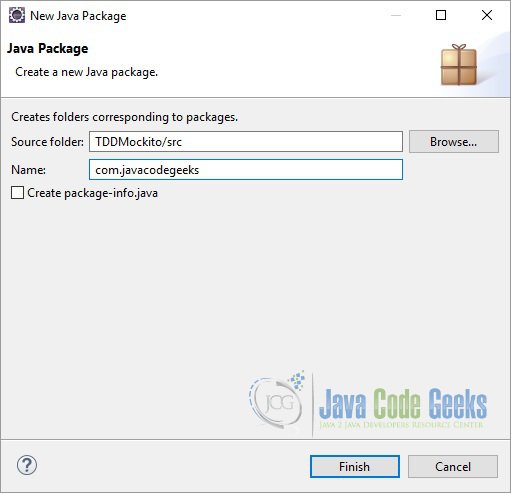Click 'Creates folders corresponding to packages.' text
This screenshot has width=511, height=494.
tap(124, 117)
